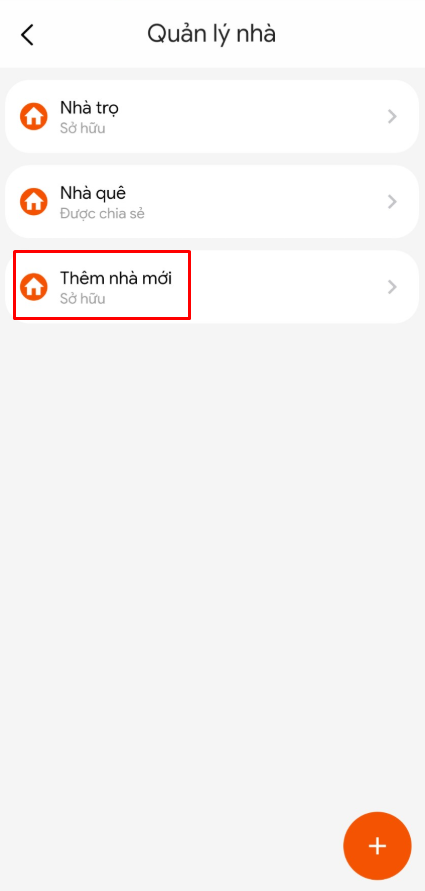The image size is (425, 891).
Task: Select the Nhà quê name text
Action: (93, 193)
